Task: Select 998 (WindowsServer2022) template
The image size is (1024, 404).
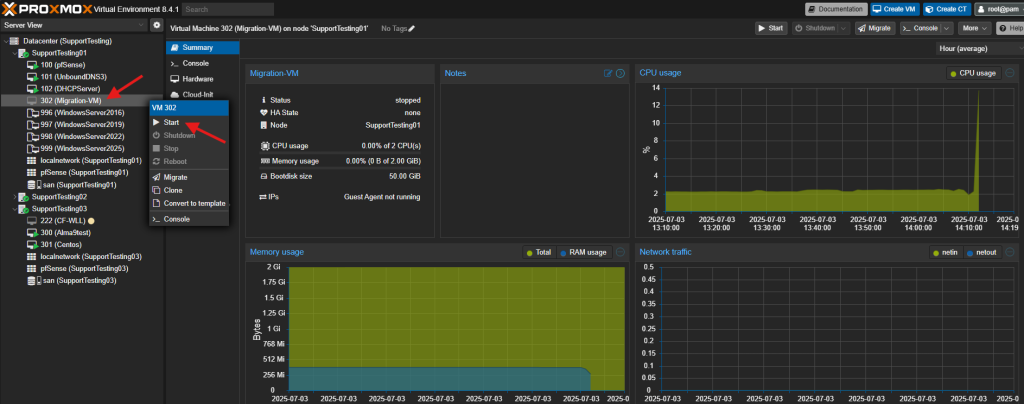Action: tap(82, 137)
